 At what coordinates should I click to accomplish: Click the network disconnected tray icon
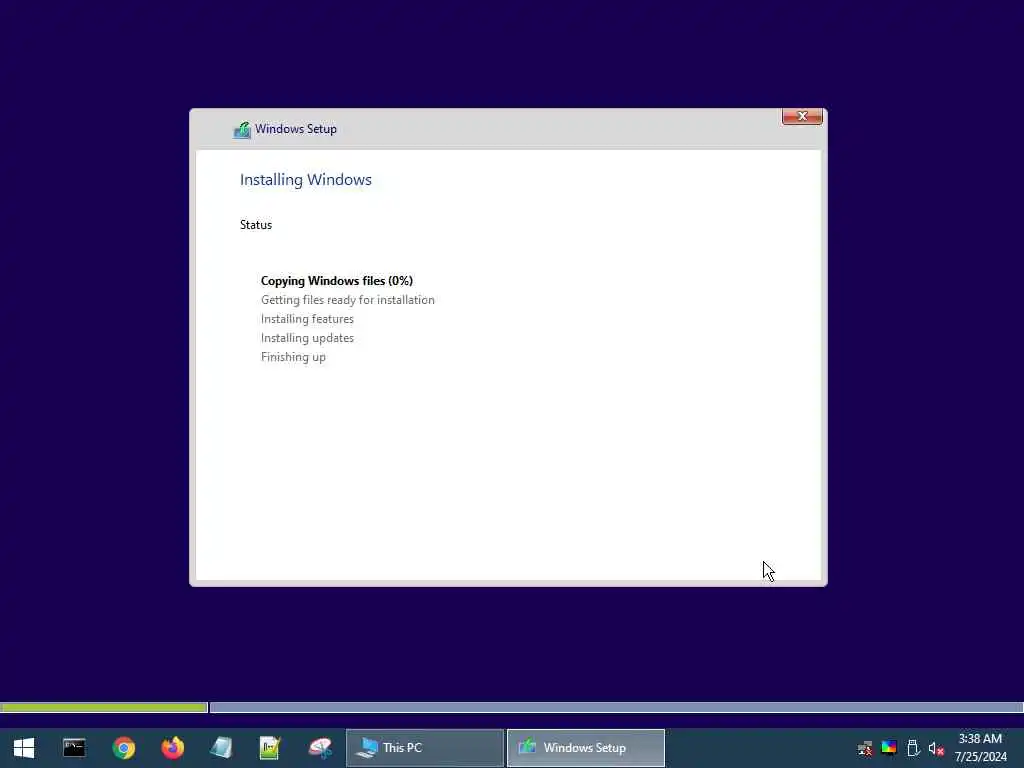pyautogui.click(x=865, y=748)
